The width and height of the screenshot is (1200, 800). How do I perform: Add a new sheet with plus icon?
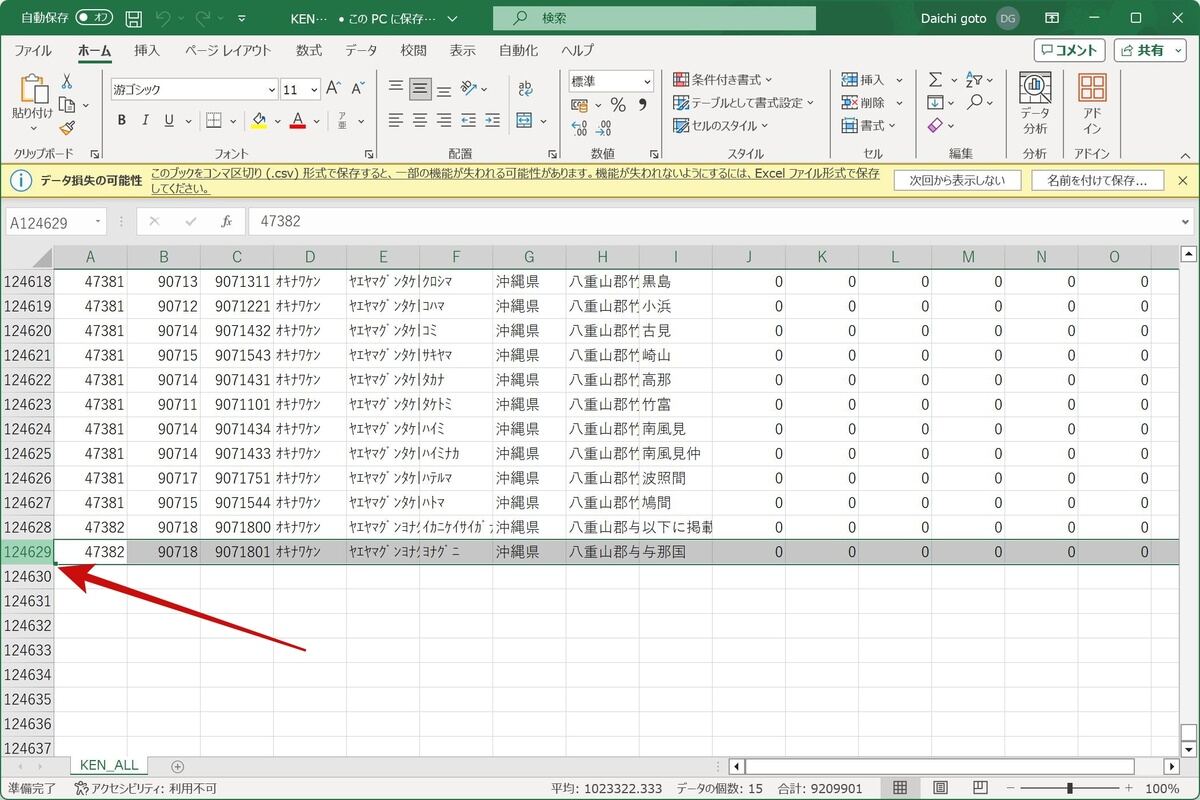(178, 766)
